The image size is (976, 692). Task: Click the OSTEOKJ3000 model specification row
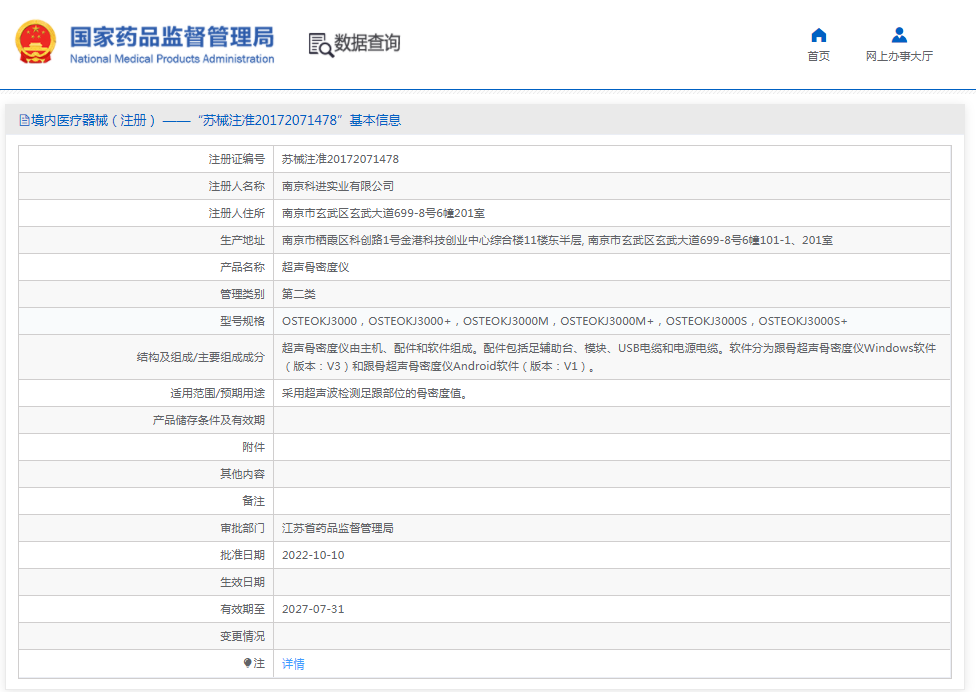pyautogui.click(x=564, y=321)
